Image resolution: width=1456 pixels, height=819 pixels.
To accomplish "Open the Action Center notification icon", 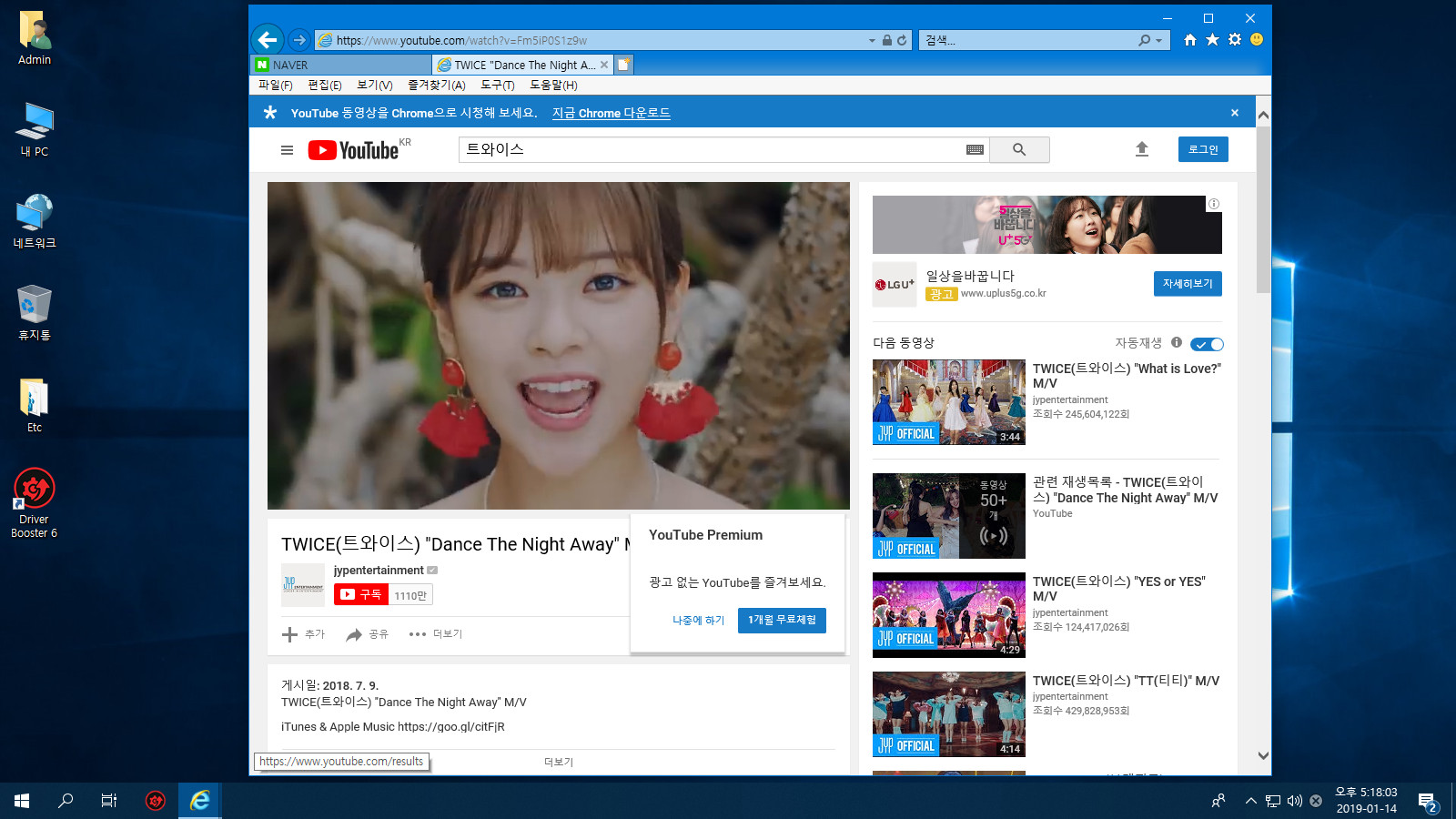I will click(x=1428, y=802).
